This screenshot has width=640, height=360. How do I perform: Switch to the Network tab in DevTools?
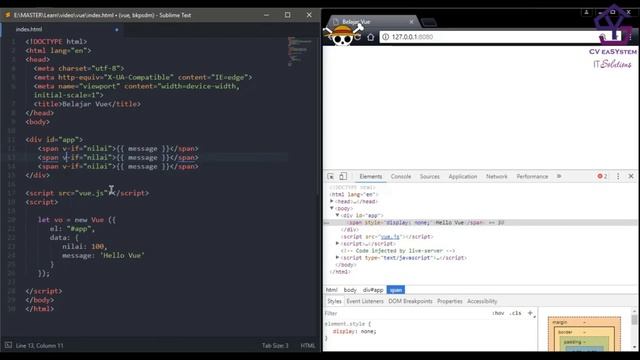pyautogui.click(x=497, y=176)
